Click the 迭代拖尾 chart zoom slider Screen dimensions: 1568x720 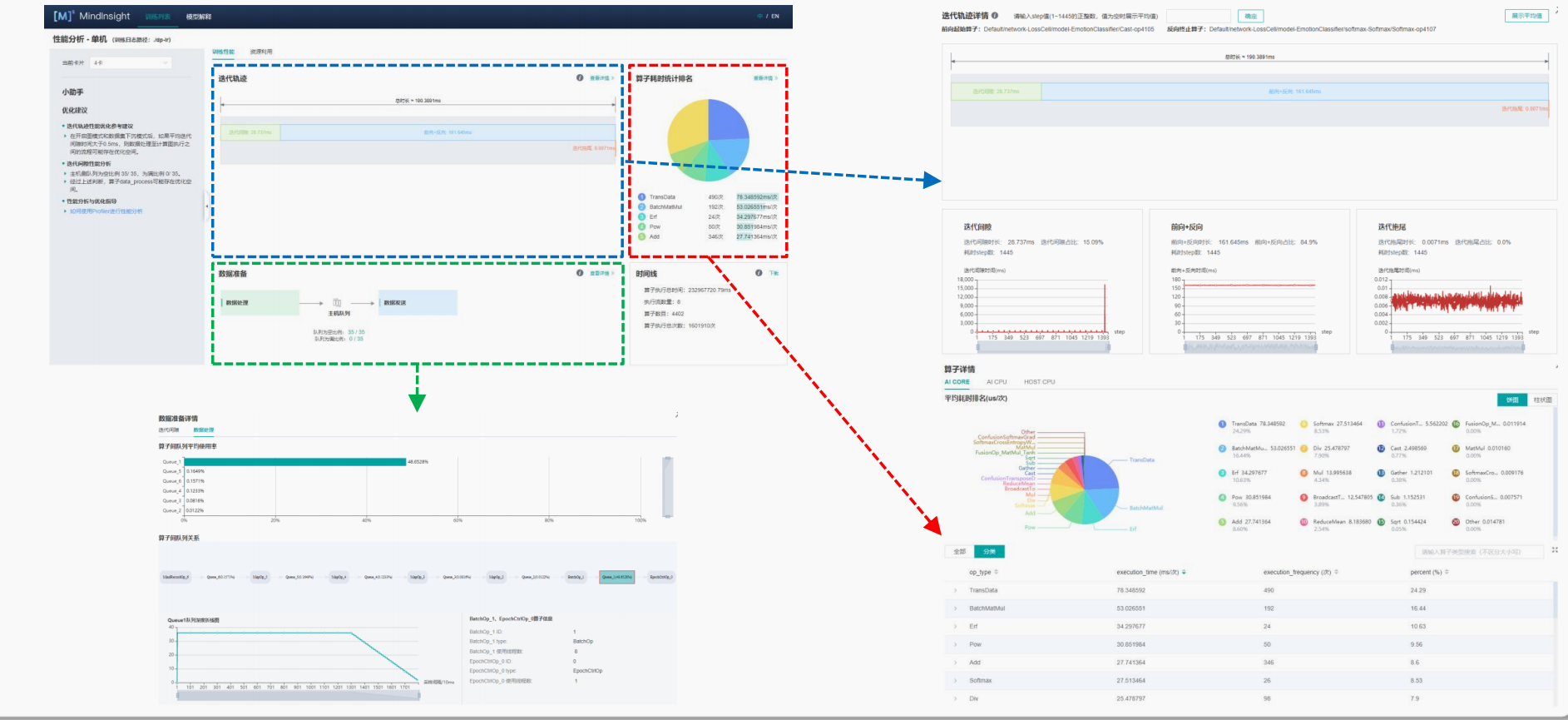(1457, 347)
